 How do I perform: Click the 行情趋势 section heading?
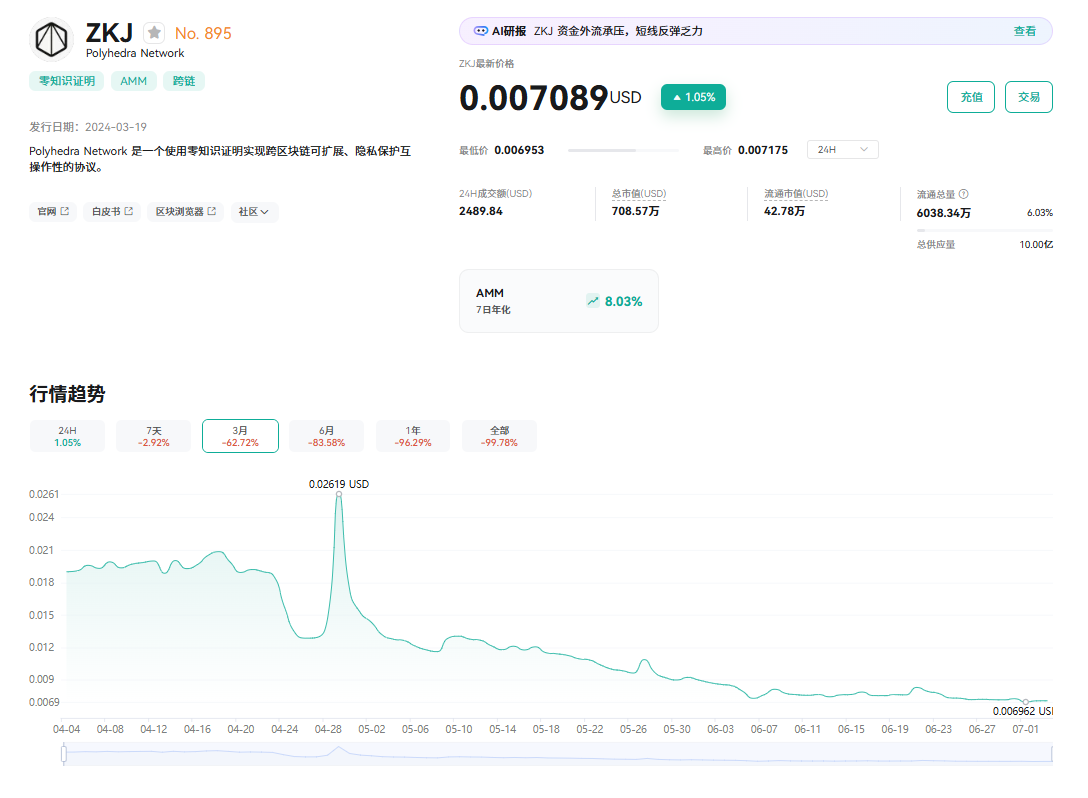click(67, 394)
